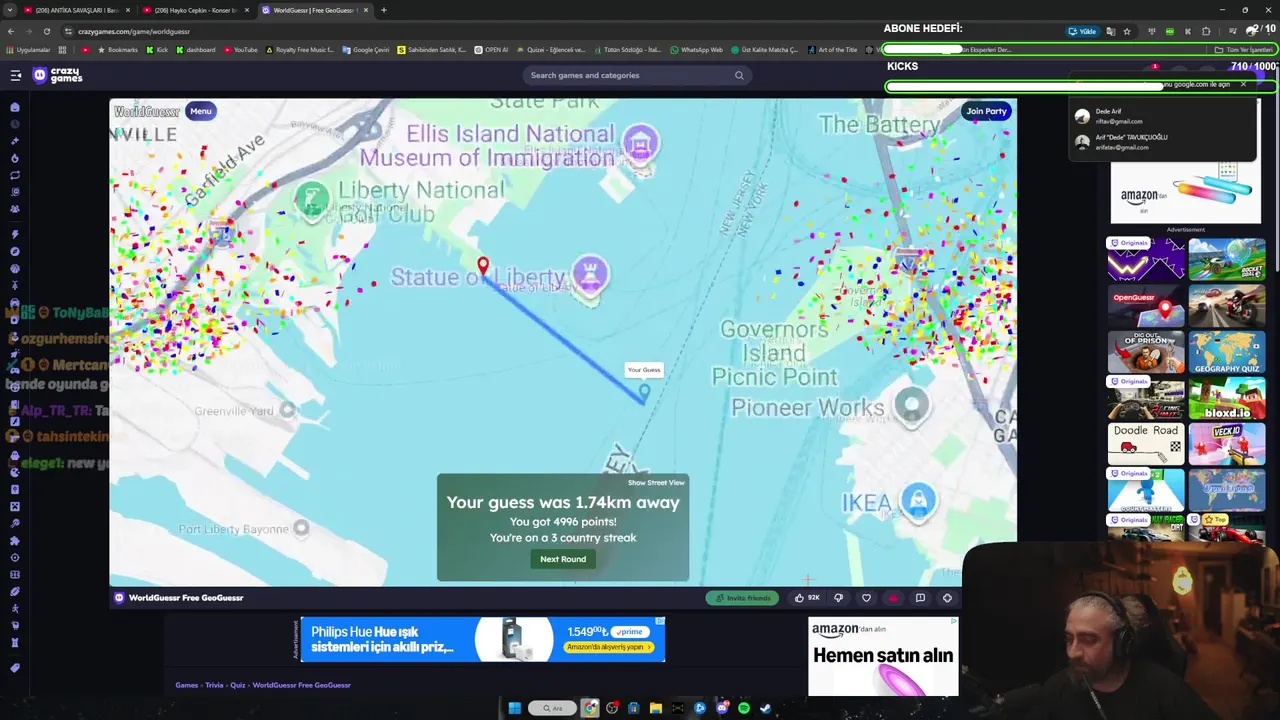
Task: Open the WorldGuessr Menu button
Action: coord(201,111)
